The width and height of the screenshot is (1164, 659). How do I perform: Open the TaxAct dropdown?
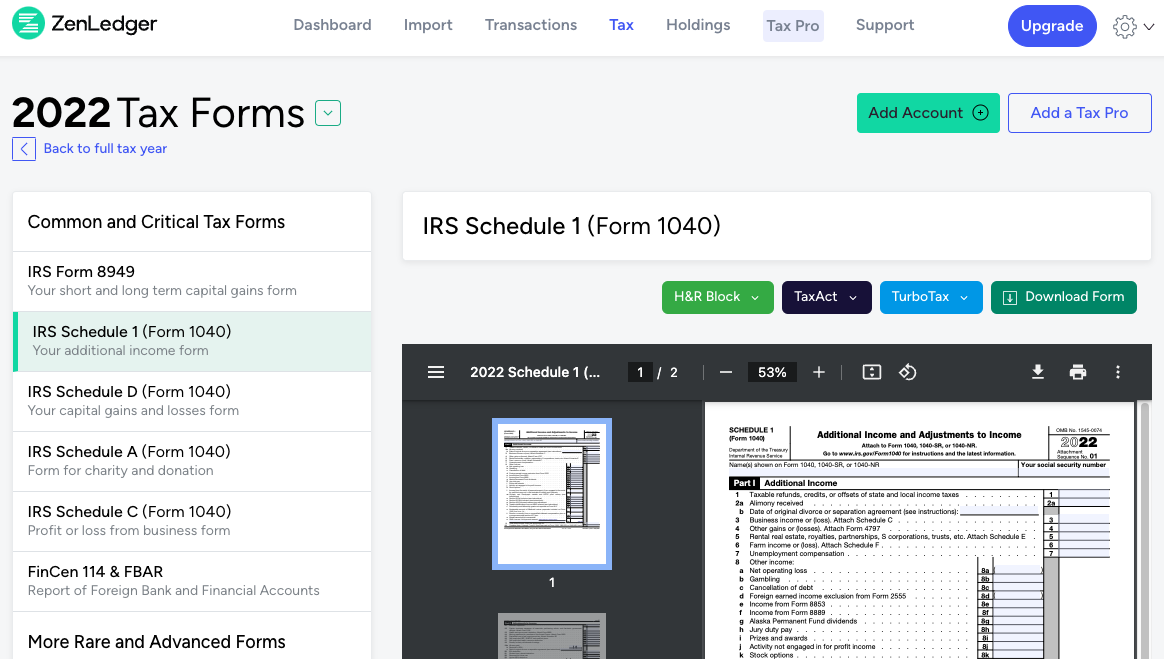click(826, 297)
